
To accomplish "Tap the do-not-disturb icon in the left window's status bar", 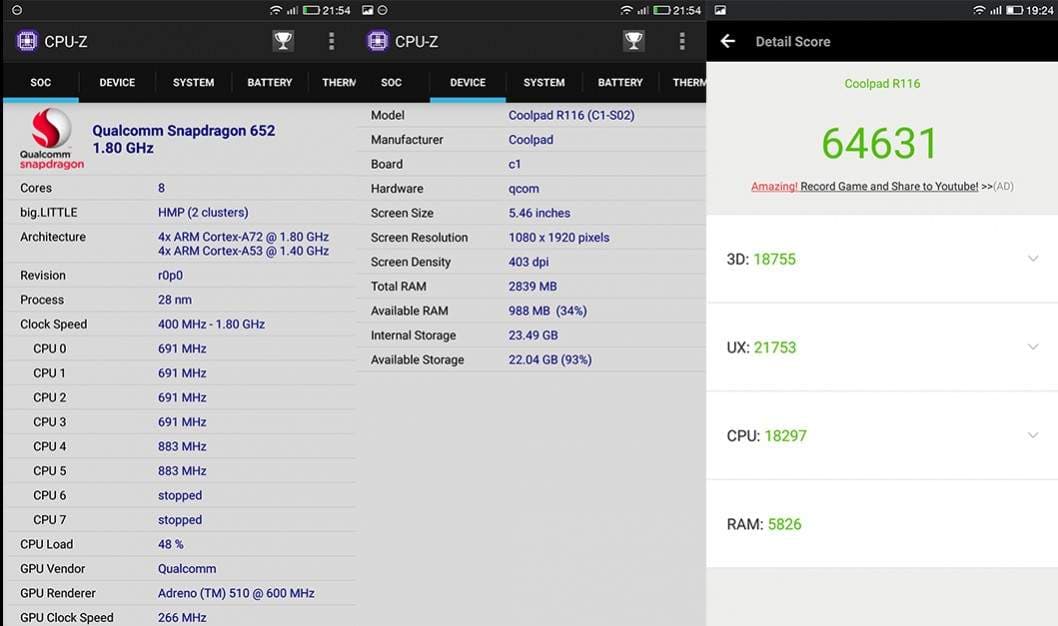I will point(17,10).
